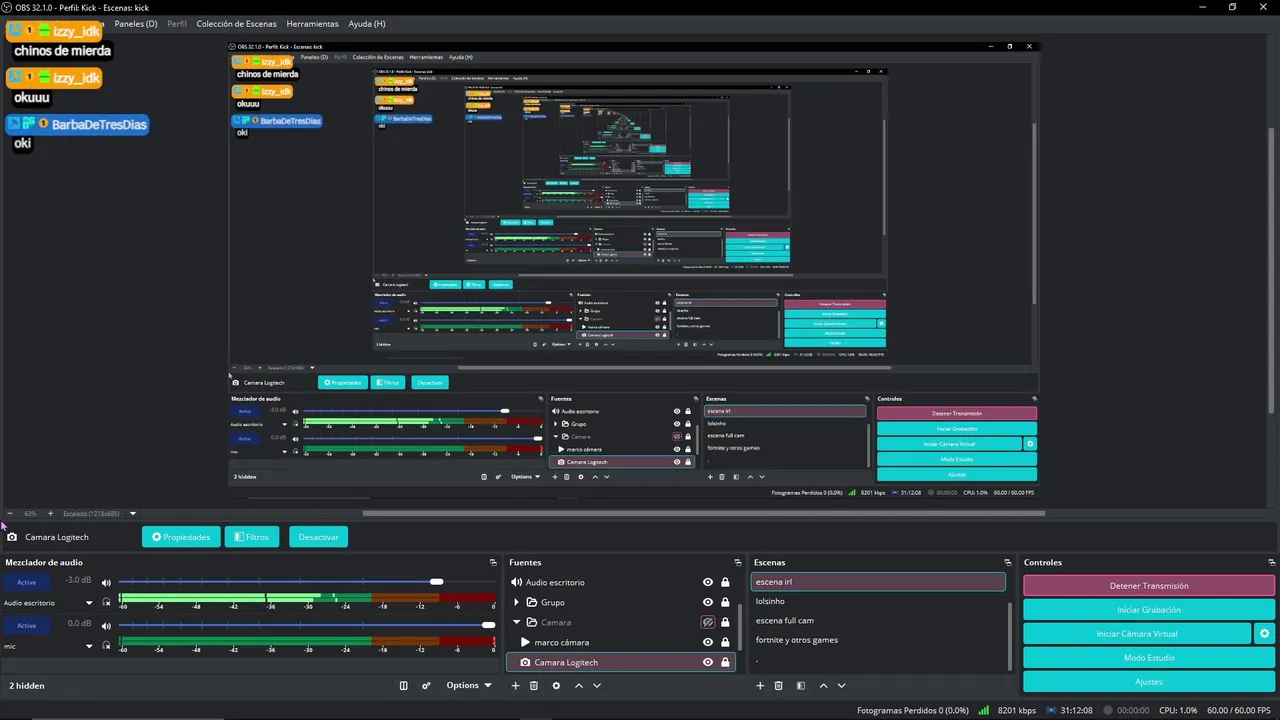Image resolution: width=1280 pixels, height=720 pixels.
Task: Open Propiedades for Camara Logitech
Action: (x=181, y=537)
